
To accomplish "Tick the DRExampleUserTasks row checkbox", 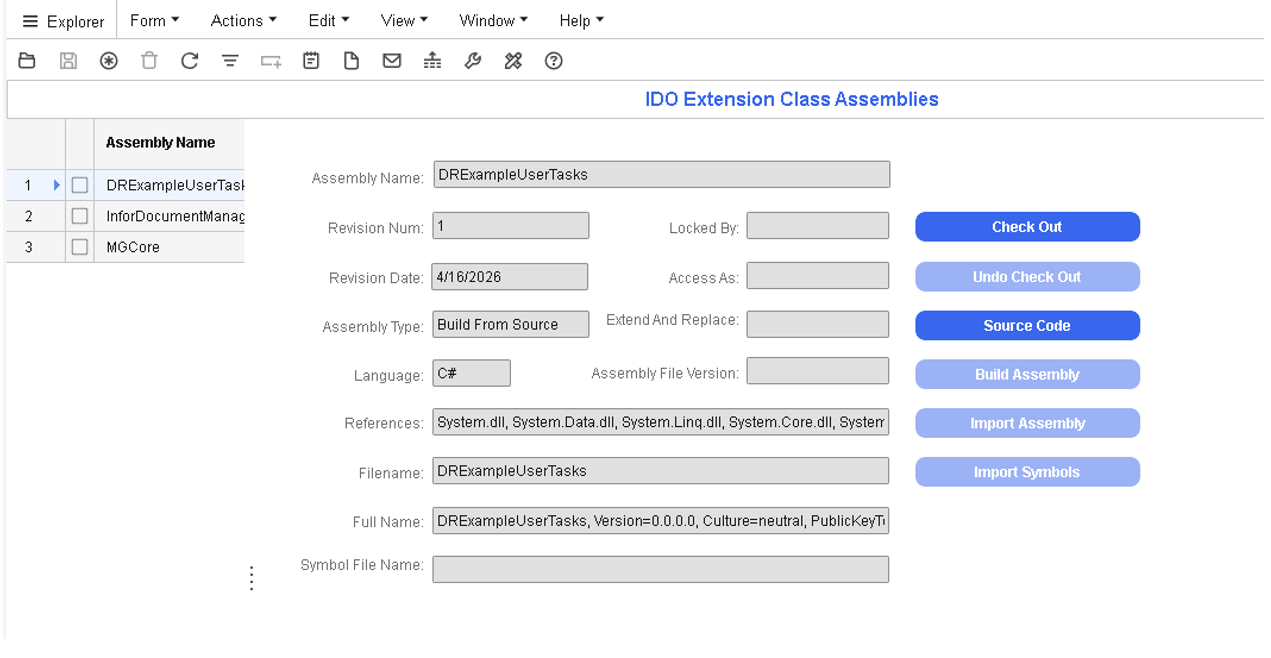I will click(80, 185).
